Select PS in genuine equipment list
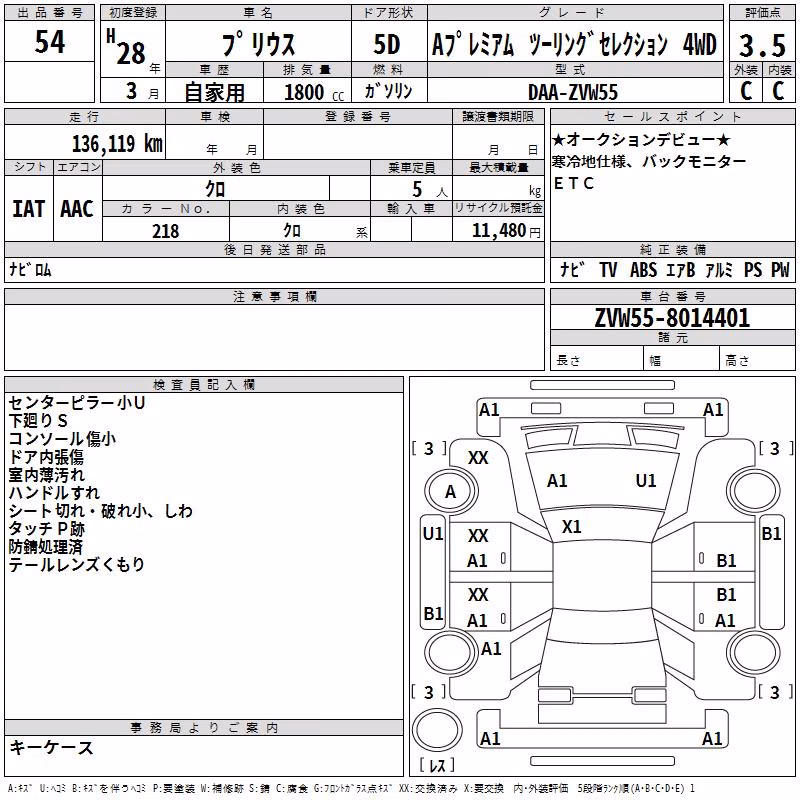Viewport: 800px width, 800px height. 753,269
